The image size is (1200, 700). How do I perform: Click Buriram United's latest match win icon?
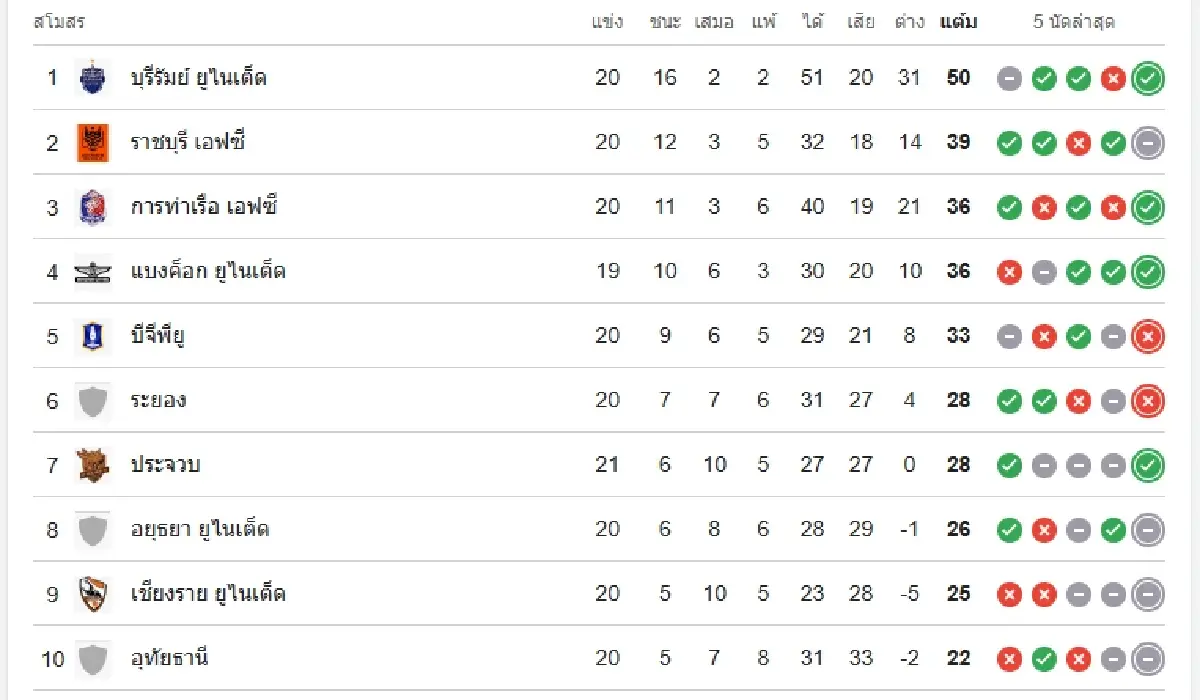(x=1148, y=79)
